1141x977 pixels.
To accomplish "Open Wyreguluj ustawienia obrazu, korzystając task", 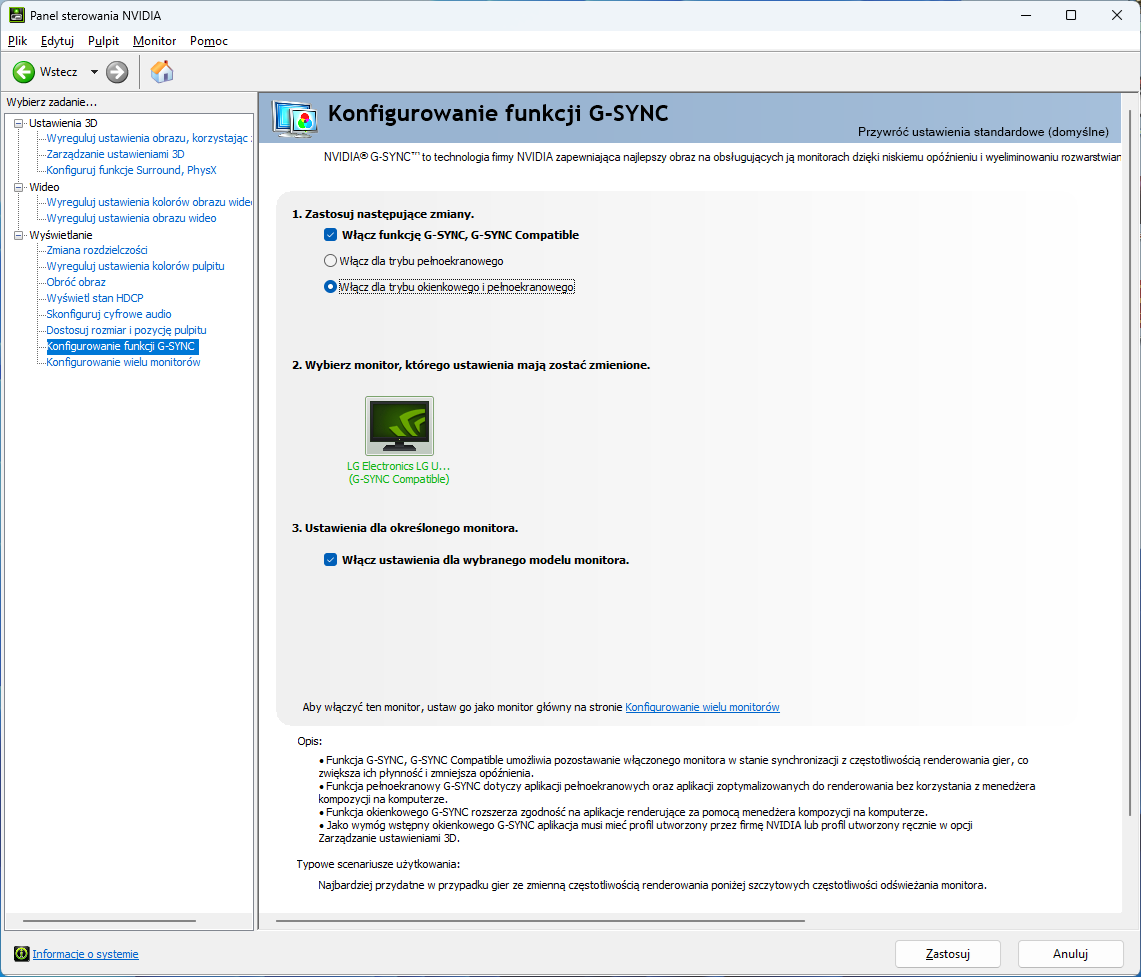I will point(148,138).
